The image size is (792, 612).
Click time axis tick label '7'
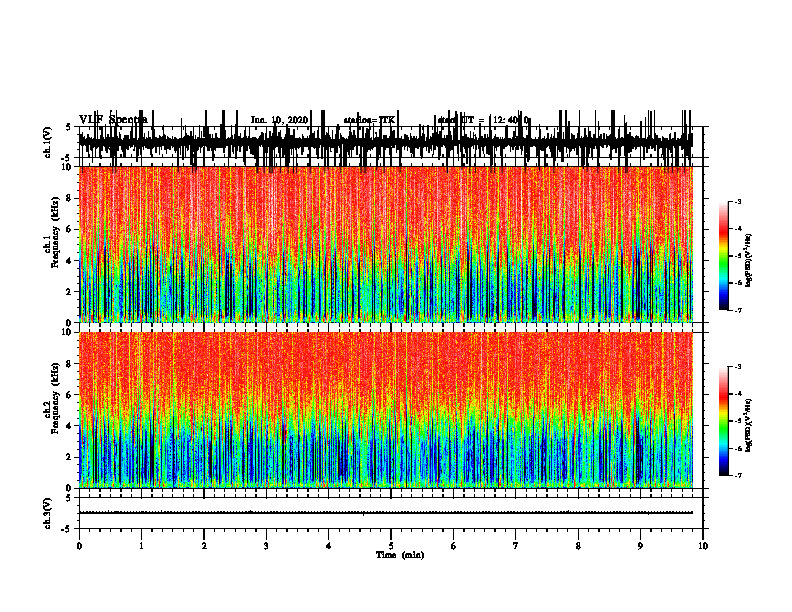point(516,546)
